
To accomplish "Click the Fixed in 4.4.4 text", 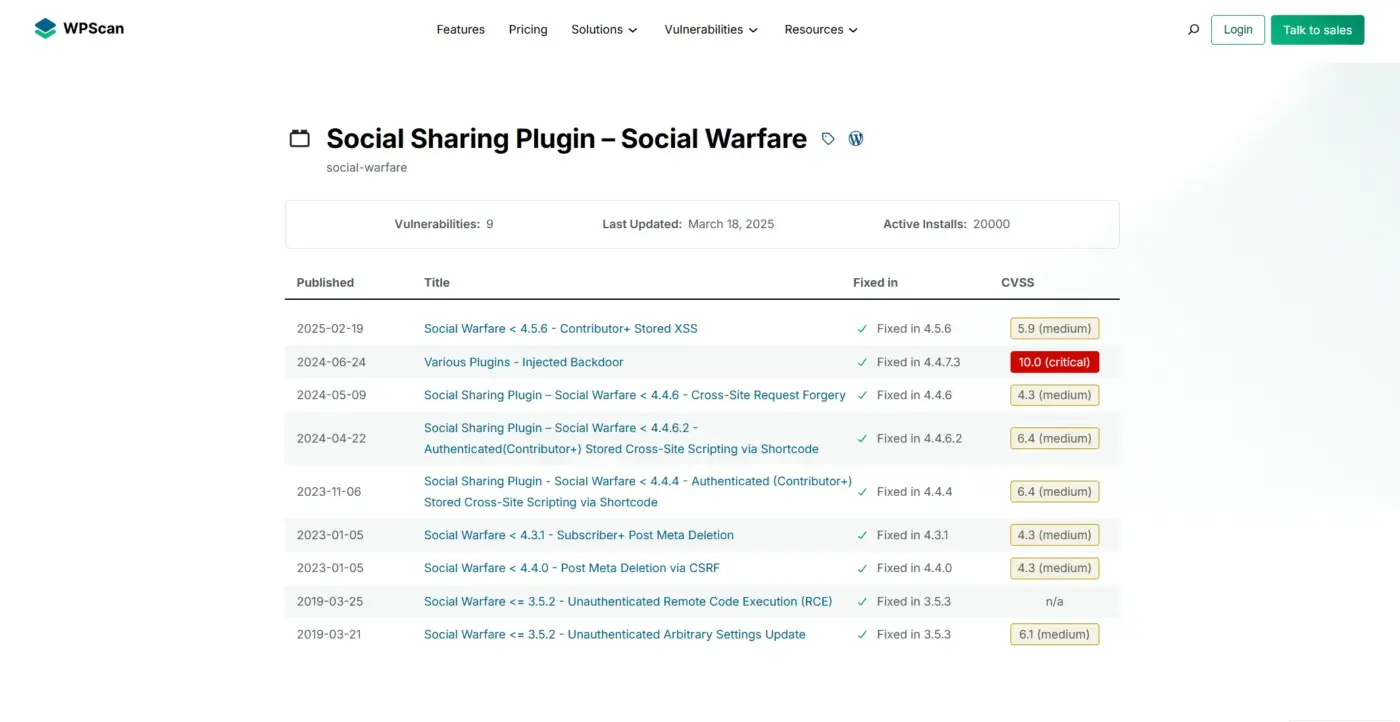I will [914, 492].
